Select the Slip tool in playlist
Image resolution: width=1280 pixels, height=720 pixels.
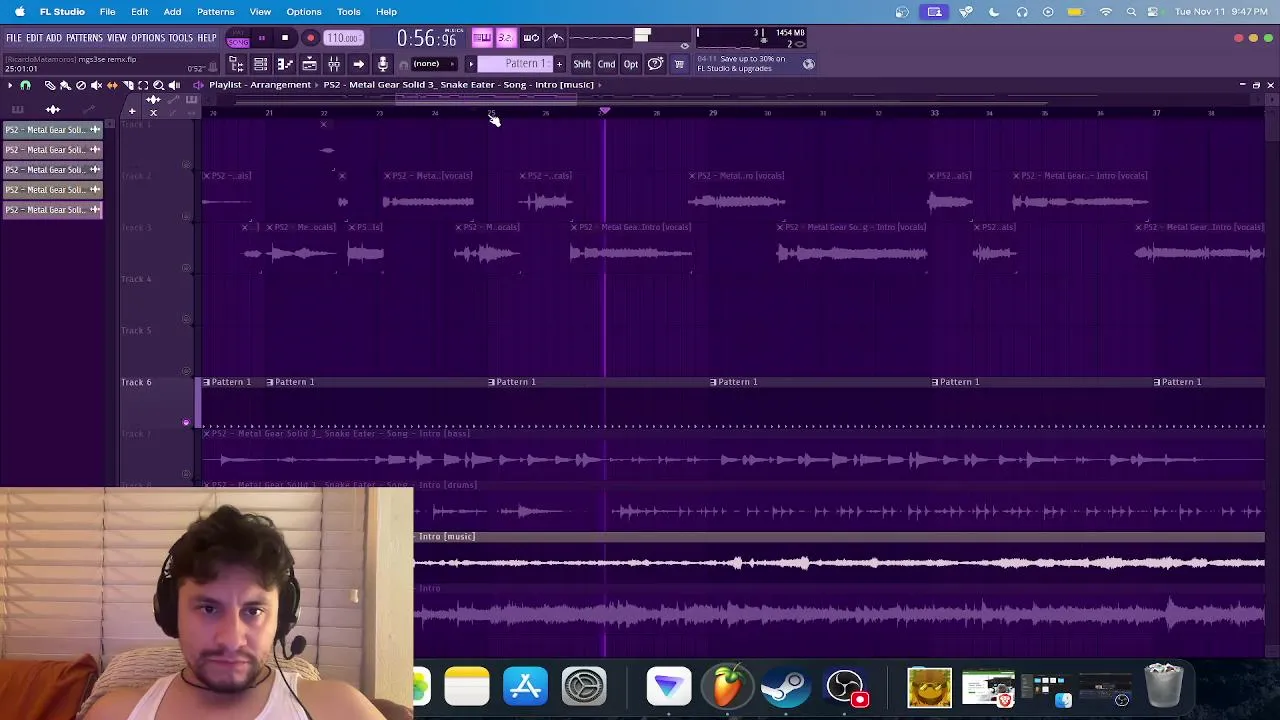click(x=112, y=85)
